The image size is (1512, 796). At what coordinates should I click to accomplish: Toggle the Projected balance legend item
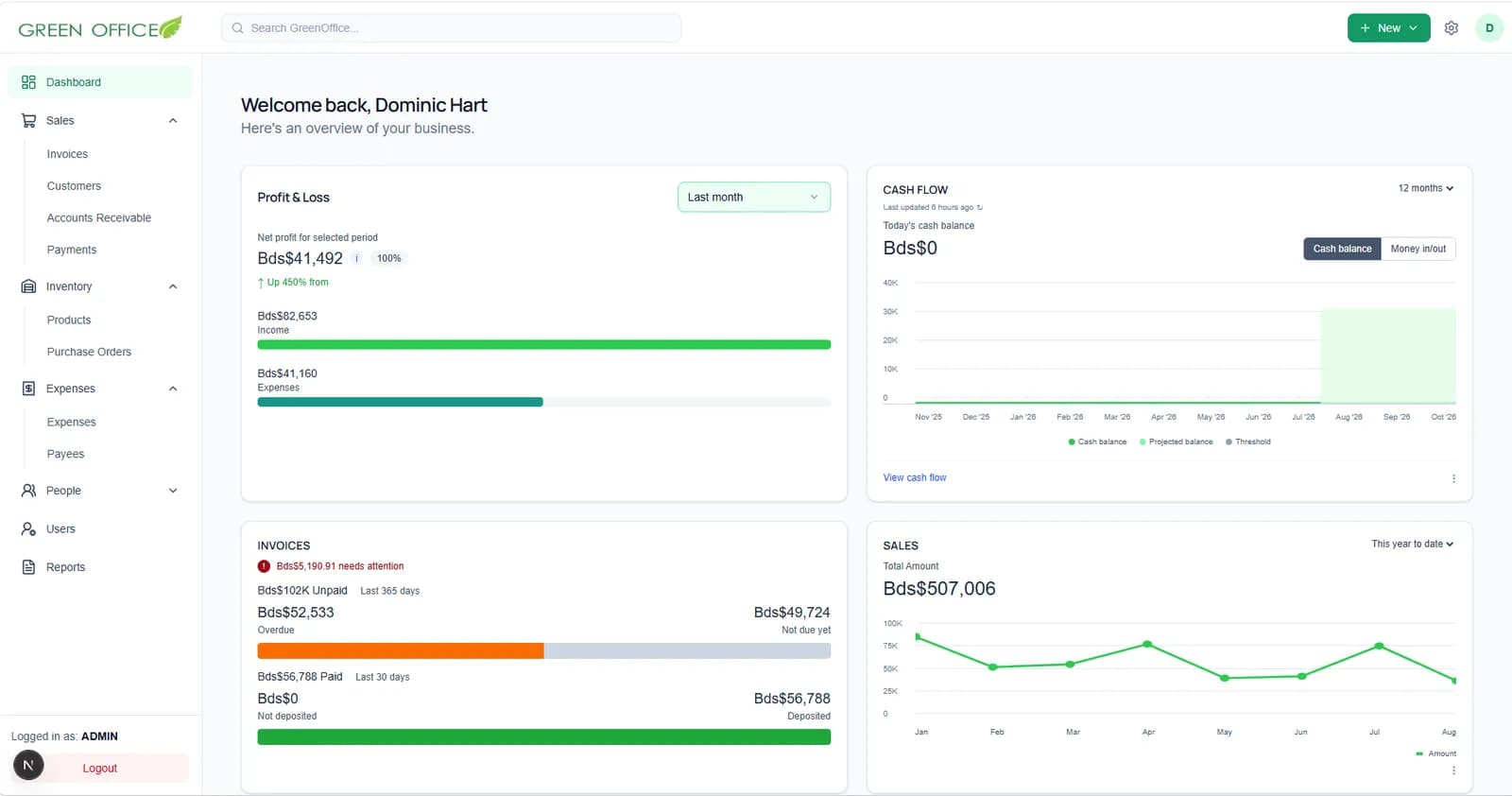(1176, 441)
